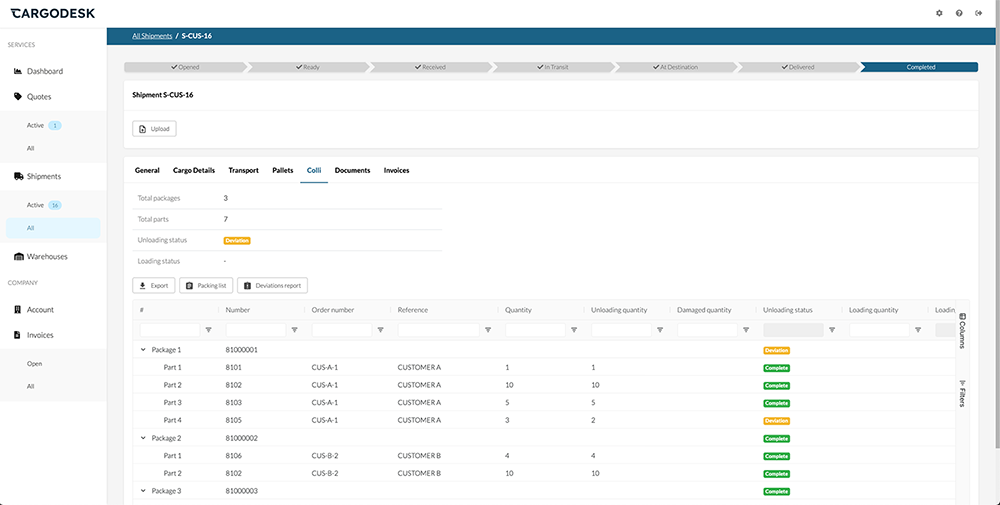Open filter icon for Damaged quantity column
Image resolution: width=1000 pixels, height=505 pixels.
tap(746, 330)
